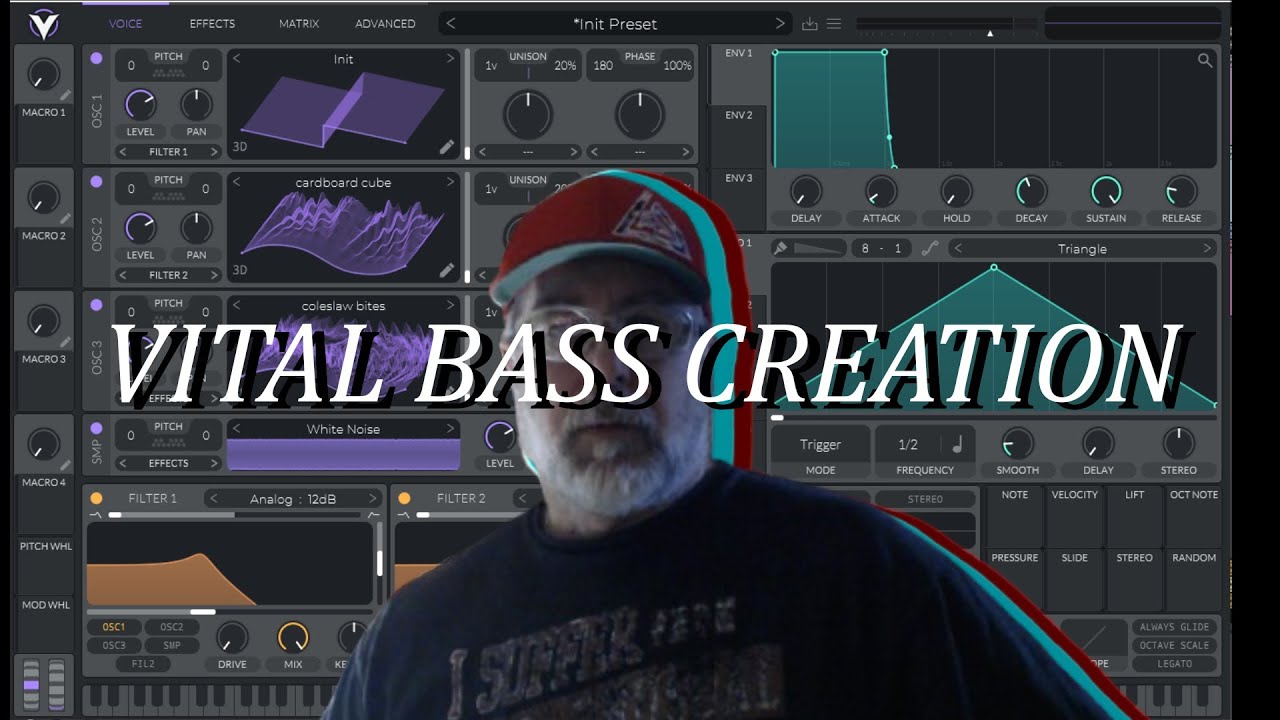Toggle SMP input on Filter 1
The width and height of the screenshot is (1280, 720).
click(172, 645)
